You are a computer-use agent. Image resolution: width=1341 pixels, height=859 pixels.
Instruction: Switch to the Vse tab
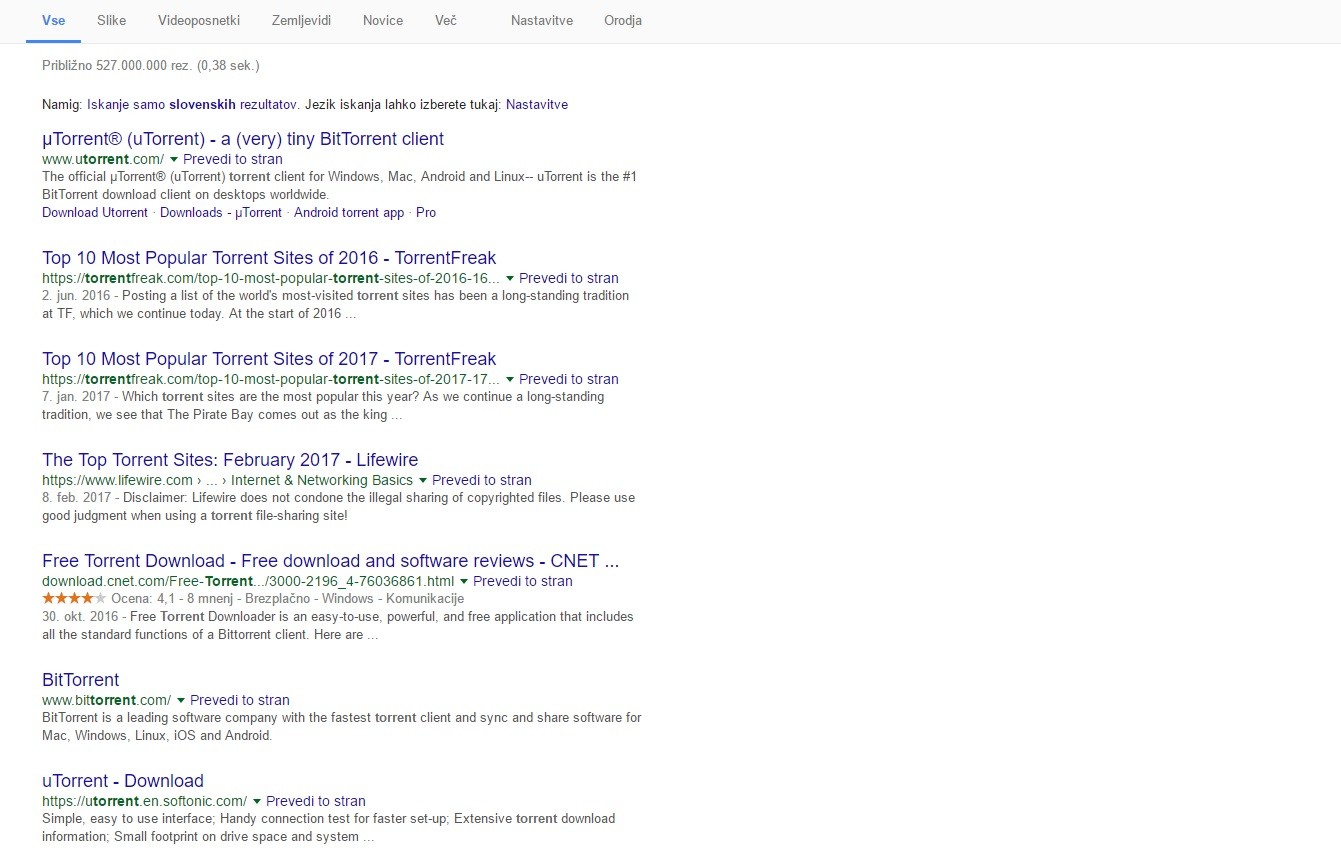[53, 20]
